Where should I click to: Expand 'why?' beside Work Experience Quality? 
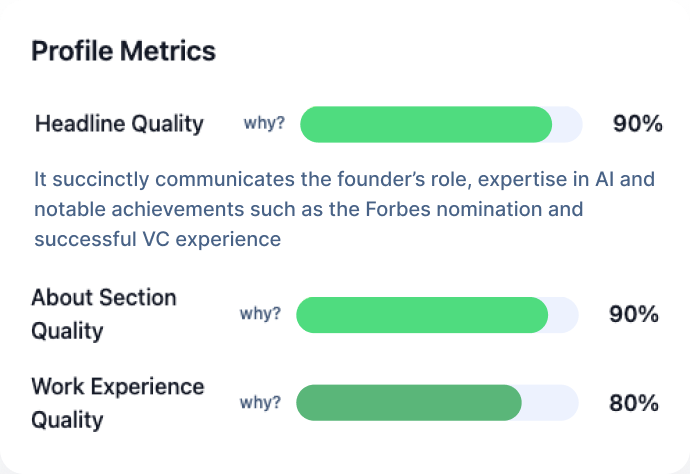click(x=260, y=403)
